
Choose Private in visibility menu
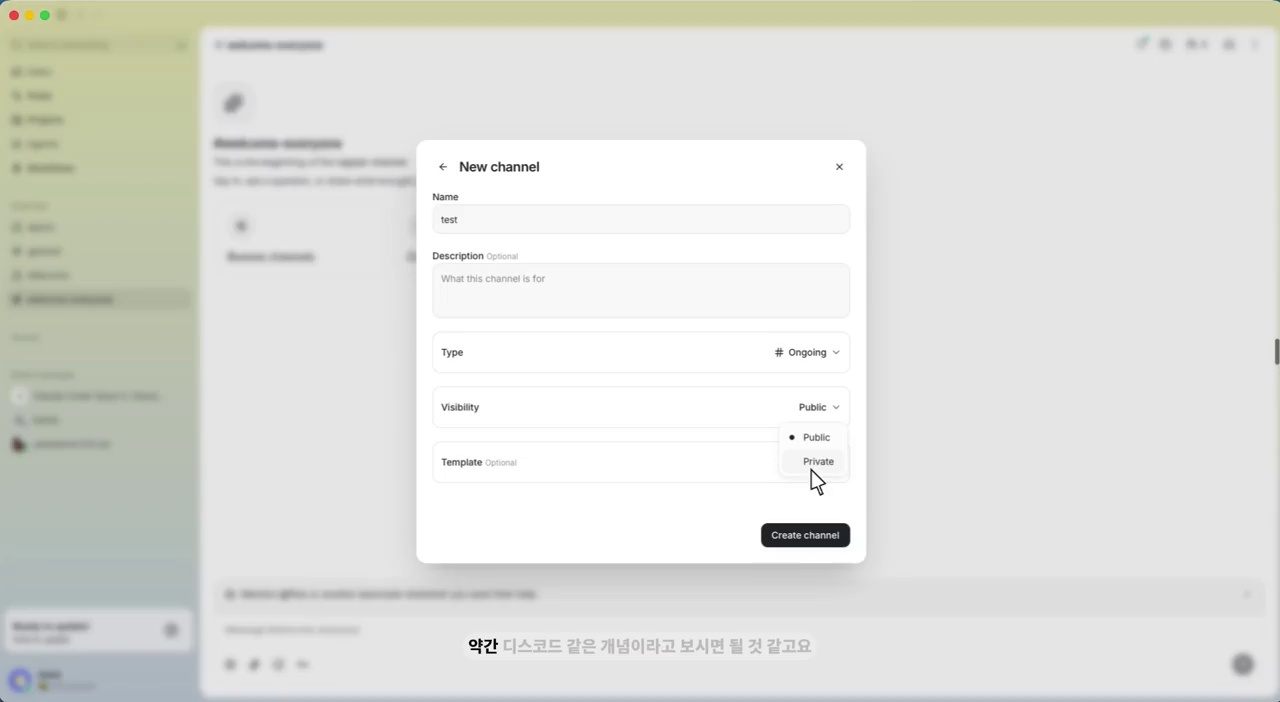(x=813, y=461)
